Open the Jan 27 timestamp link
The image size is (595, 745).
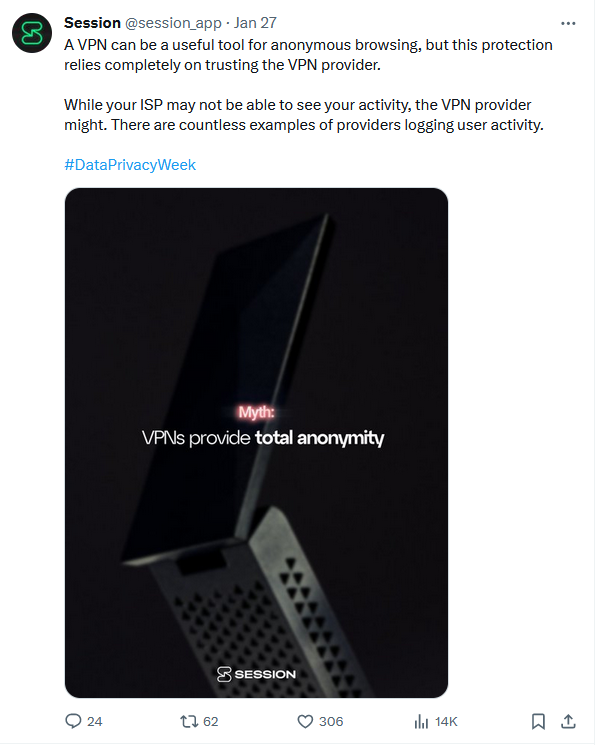255,23
